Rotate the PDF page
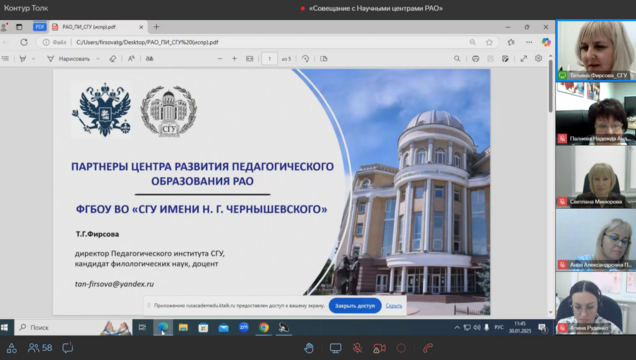 tap(305, 59)
